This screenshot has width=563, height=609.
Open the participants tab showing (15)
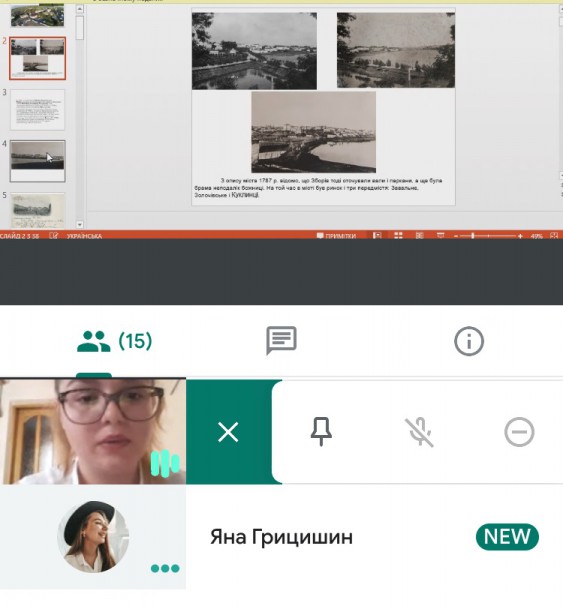[115, 341]
